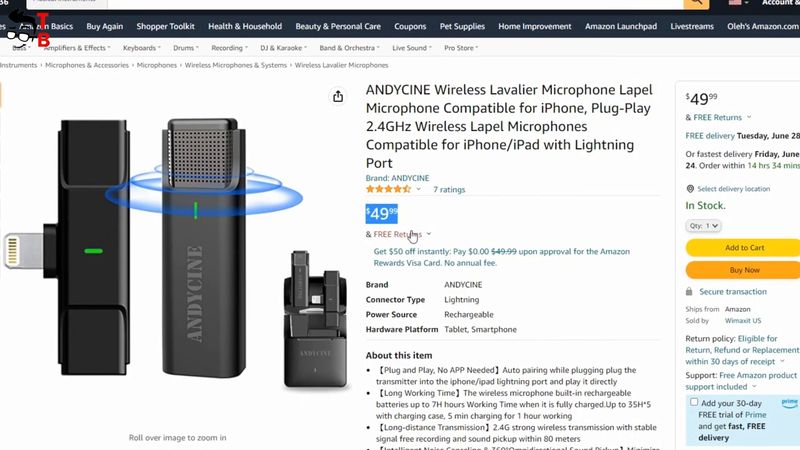
Task: Click the Buy Now button
Action: coord(744,270)
